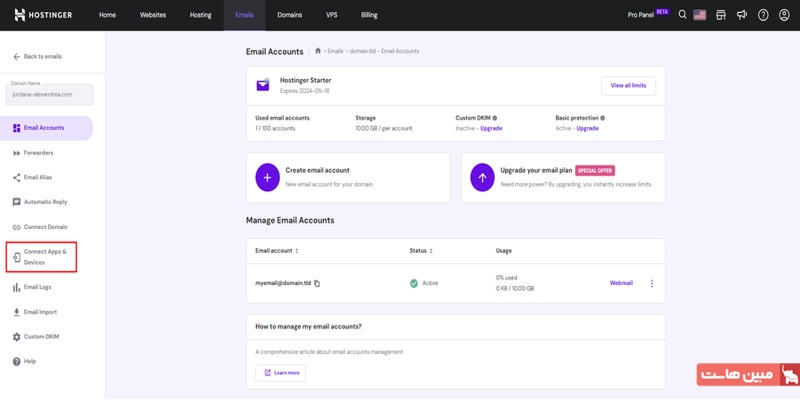The width and height of the screenshot is (800, 400).
Task: Sort by Email account column arrows
Action: click(x=297, y=250)
